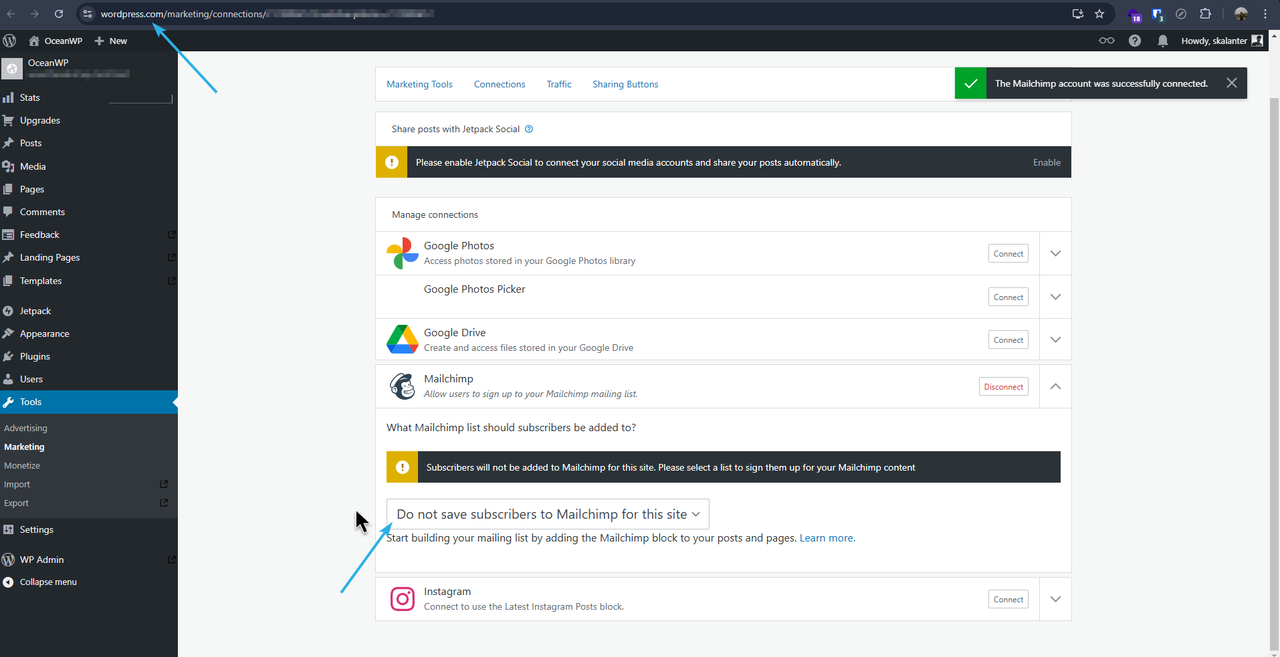Select the Tools menu item
Image resolution: width=1280 pixels, height=657 pixels.
[89, 402]
